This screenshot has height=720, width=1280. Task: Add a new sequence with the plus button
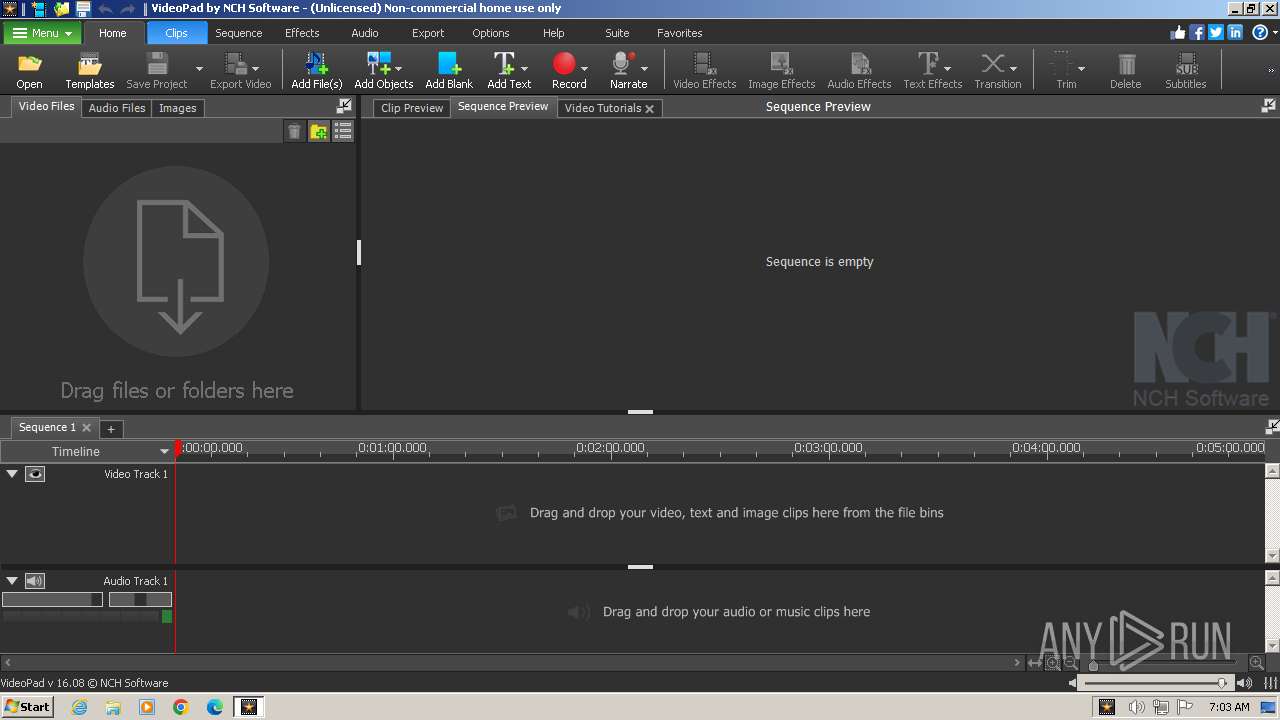(x=111, y=429)
